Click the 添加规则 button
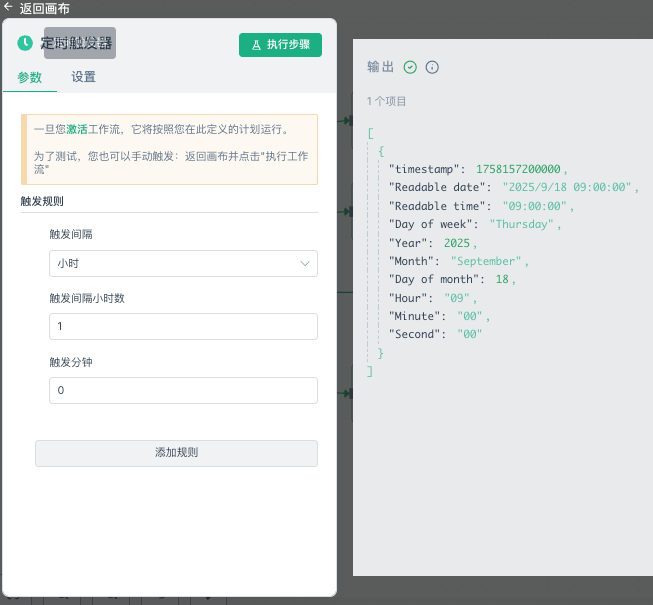Screen dimensions: 653x605 tap(176, 453)
